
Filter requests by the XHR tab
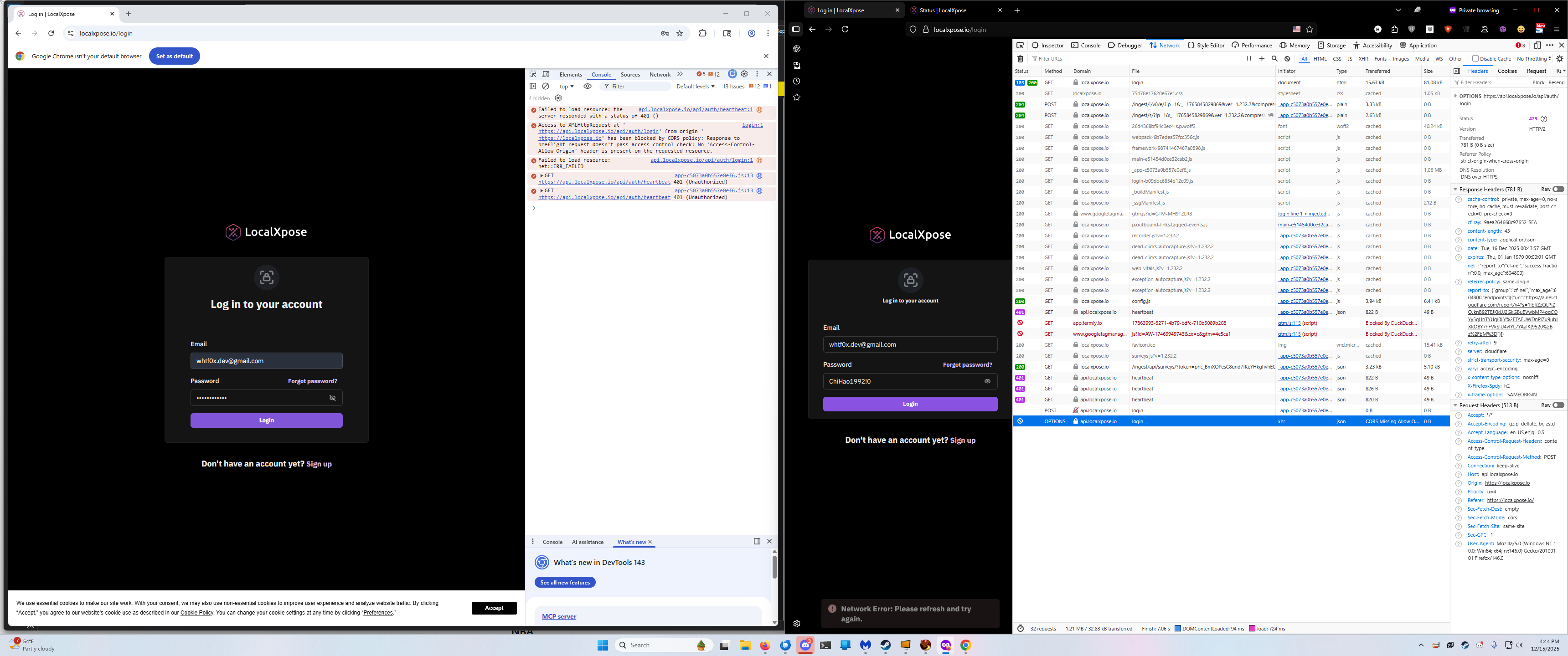[1363, 59]
